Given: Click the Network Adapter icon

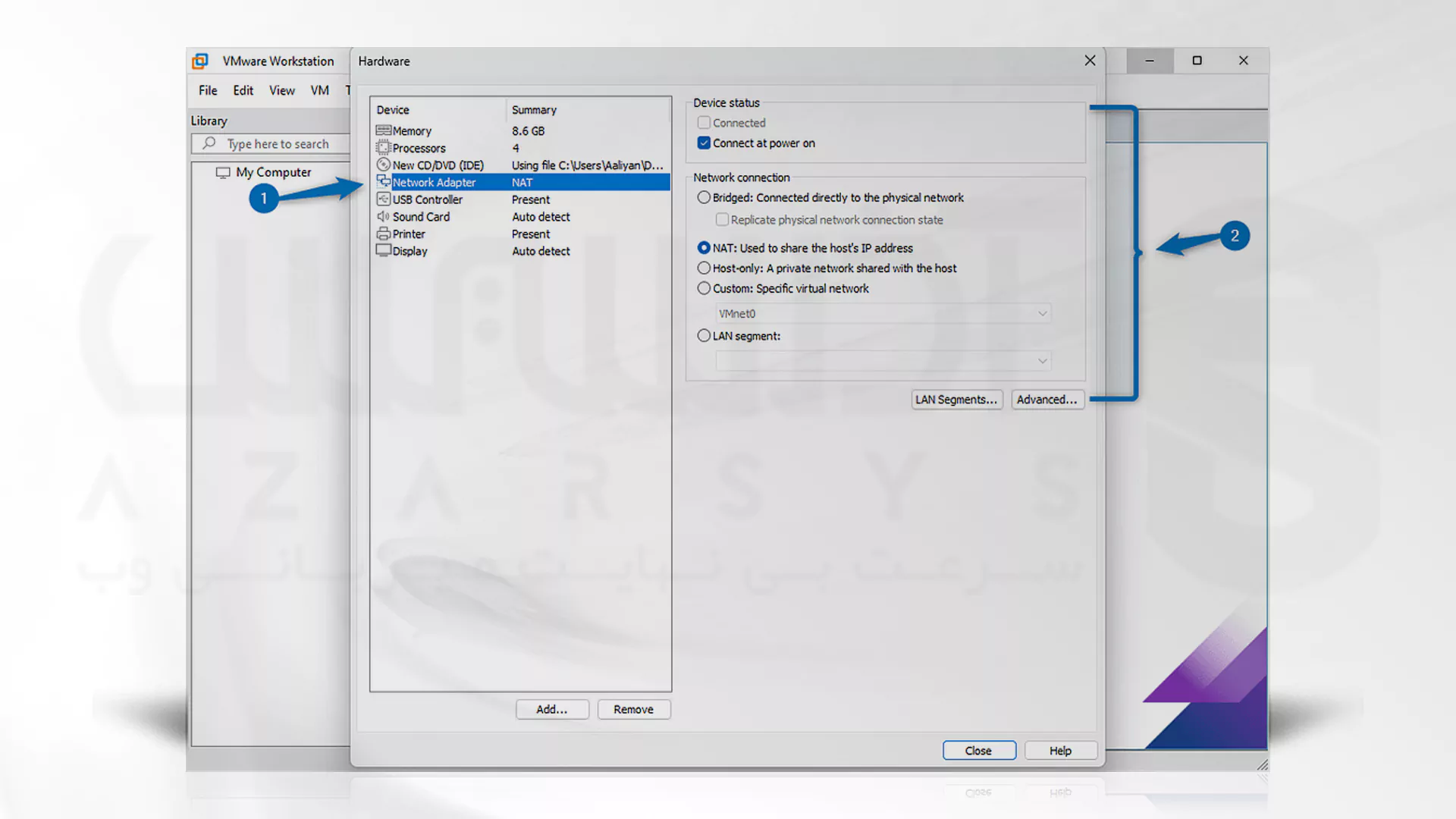Looking at the screenshot, I should (x=384, y=182).
